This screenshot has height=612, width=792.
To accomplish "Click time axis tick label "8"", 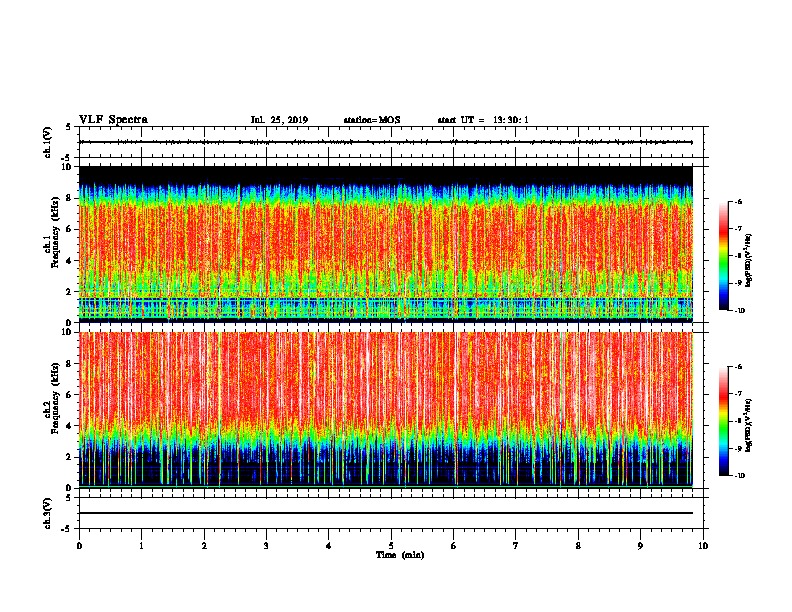I will (x=578, y=545).
